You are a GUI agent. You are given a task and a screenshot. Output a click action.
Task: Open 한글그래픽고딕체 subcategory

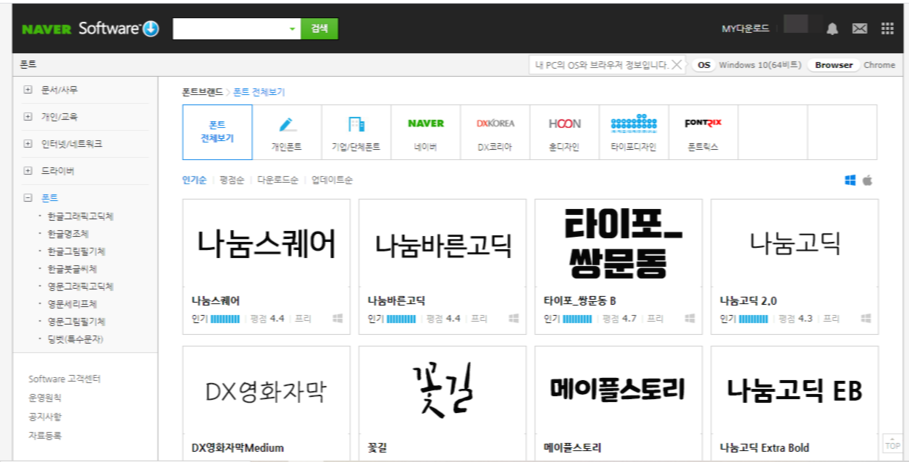[80, 216]
